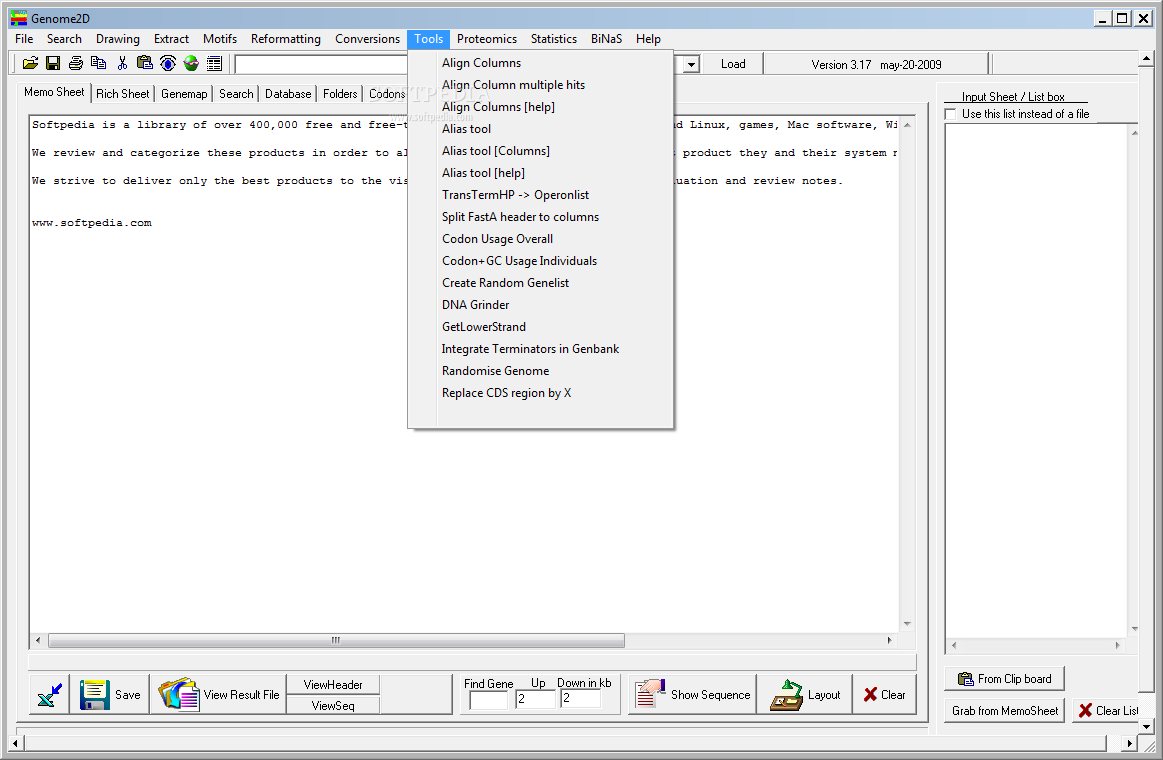Choose Create Random Genelist
This screenshot has height=760, width=1163.
[x=541, y=283]
